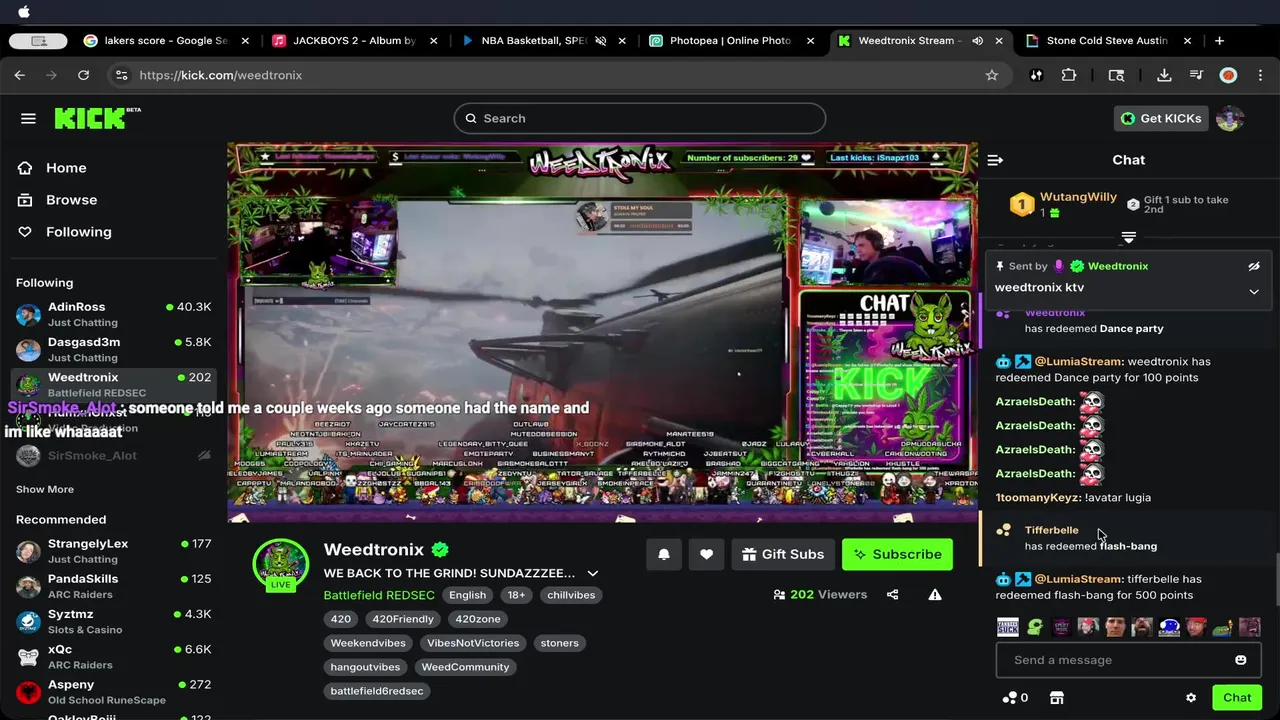Open PandaSkills recommended channel
Image resolution: width=1280 pixels, height=720 pixels.
[113, 586]
